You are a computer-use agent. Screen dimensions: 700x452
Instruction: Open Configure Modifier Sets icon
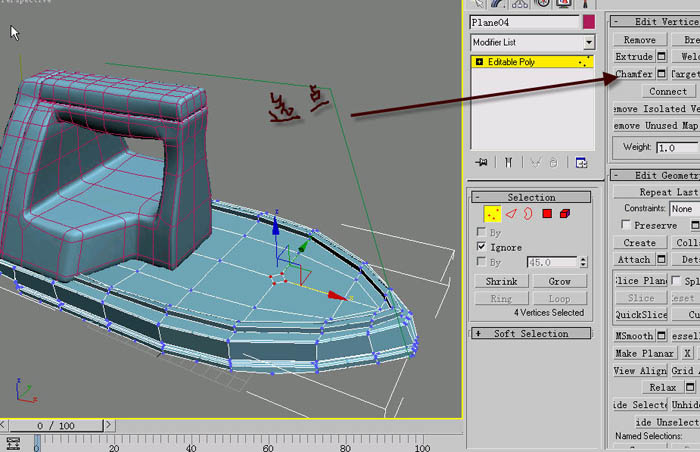[581, 163]
